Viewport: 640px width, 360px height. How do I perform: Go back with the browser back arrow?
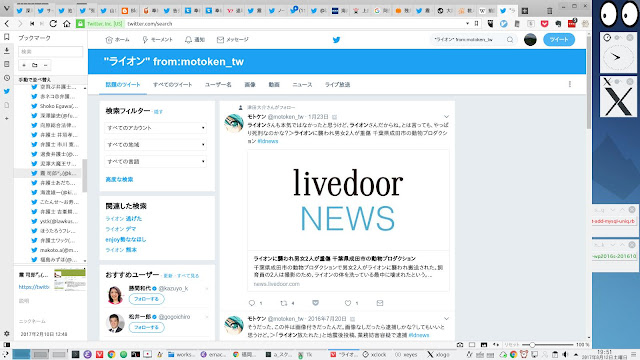point(7,24)
